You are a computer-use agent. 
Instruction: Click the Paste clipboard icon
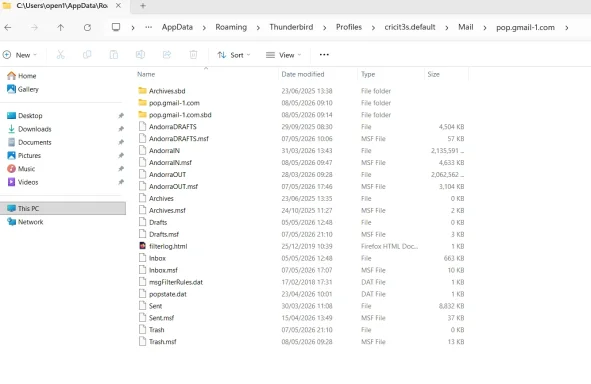click(114, 55)
